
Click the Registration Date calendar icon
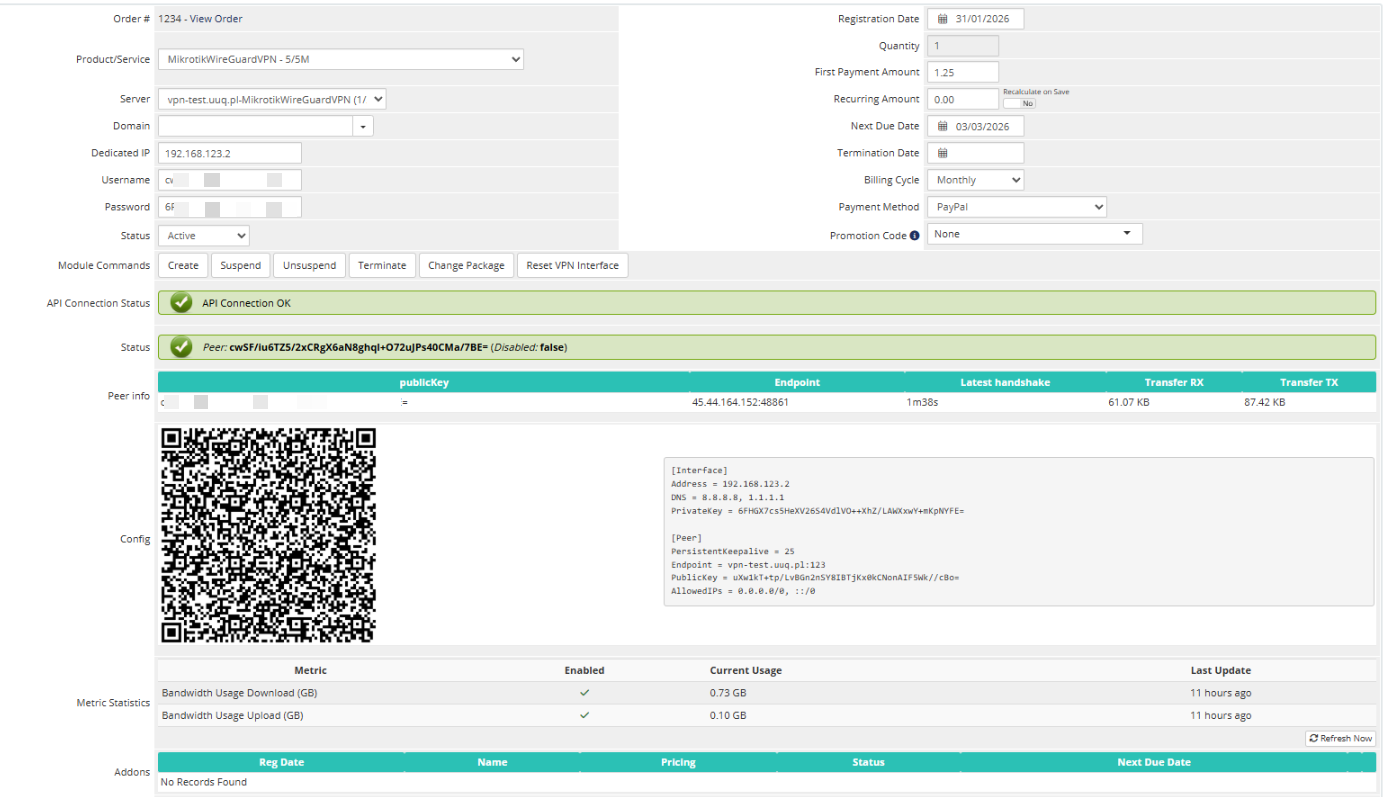(942, 19)
